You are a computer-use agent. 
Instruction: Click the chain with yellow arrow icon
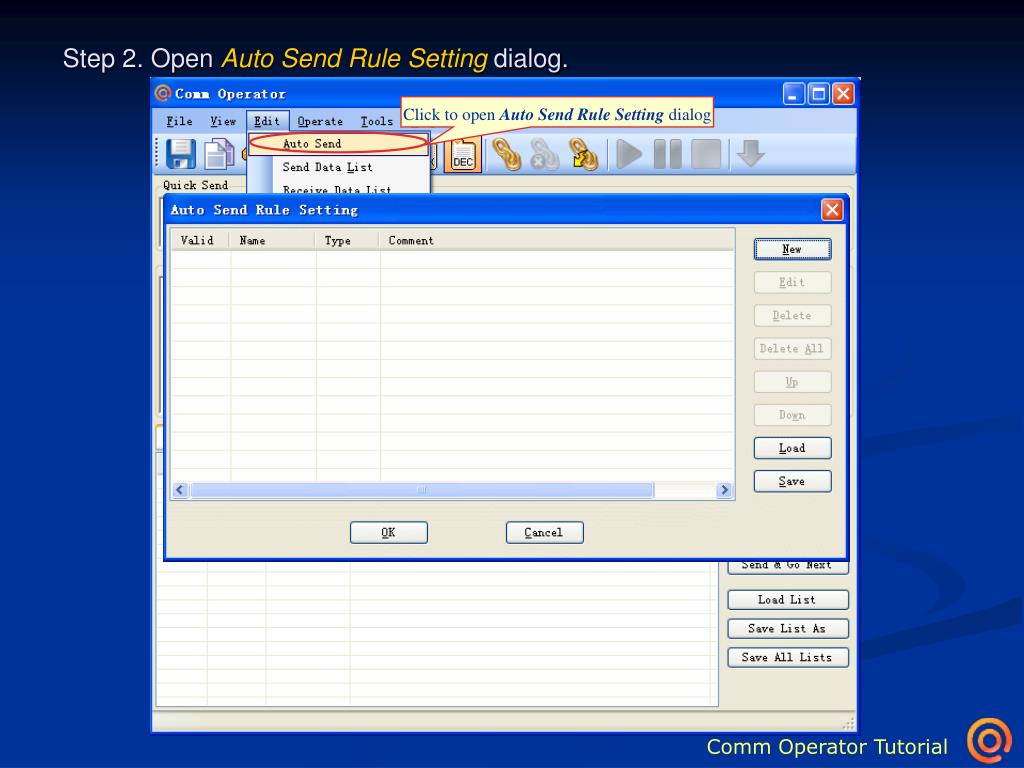[583, 154]
